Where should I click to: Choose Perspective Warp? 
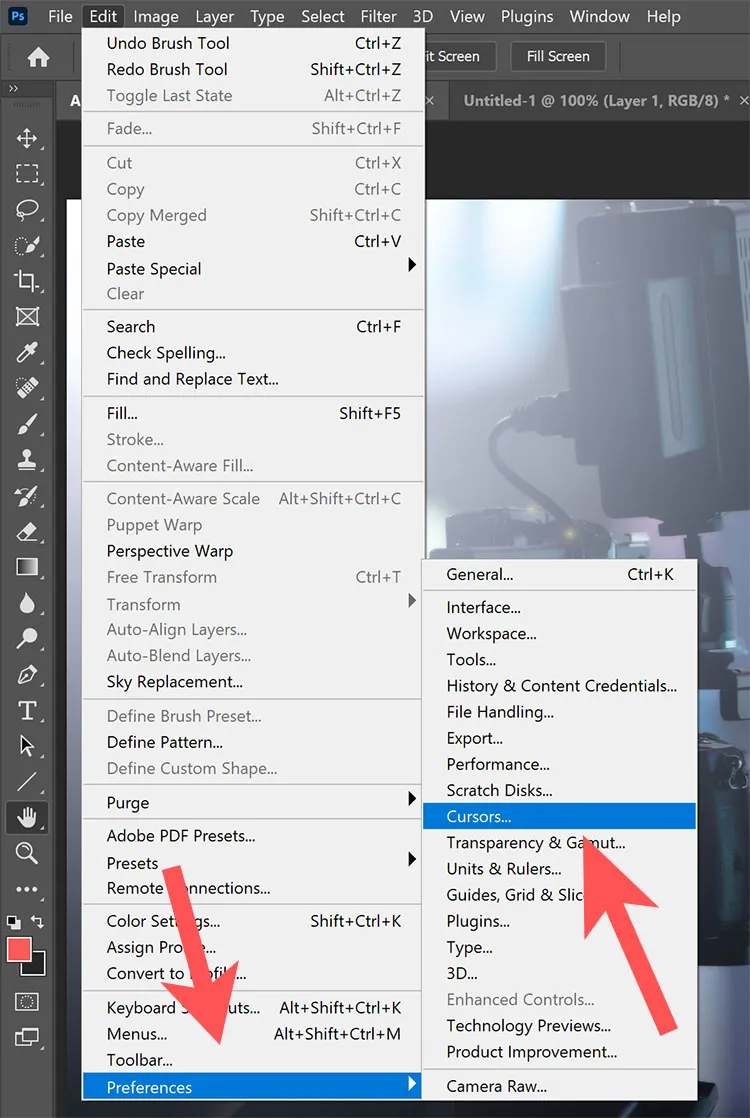click(253, 551)
